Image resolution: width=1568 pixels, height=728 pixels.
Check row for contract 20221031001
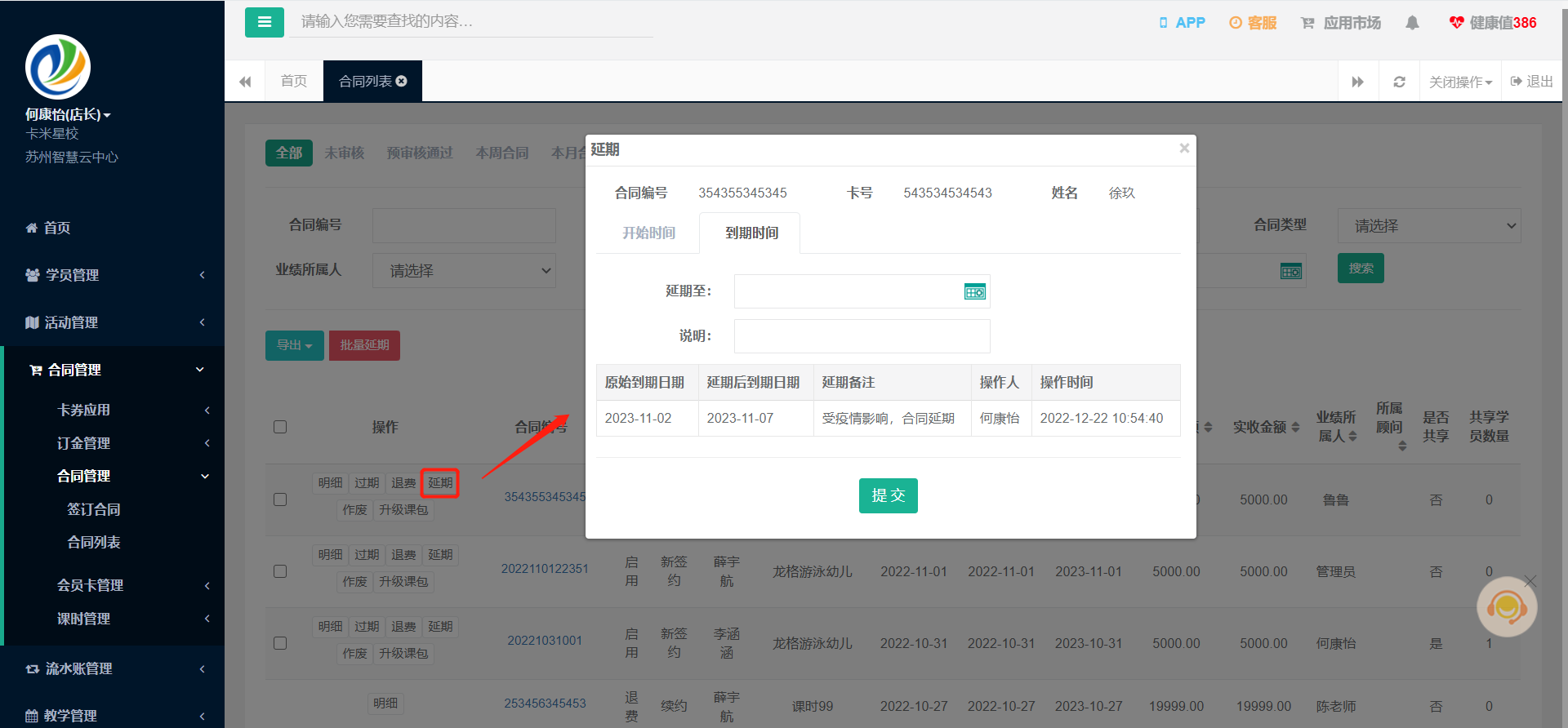click(x=280, y=643)
